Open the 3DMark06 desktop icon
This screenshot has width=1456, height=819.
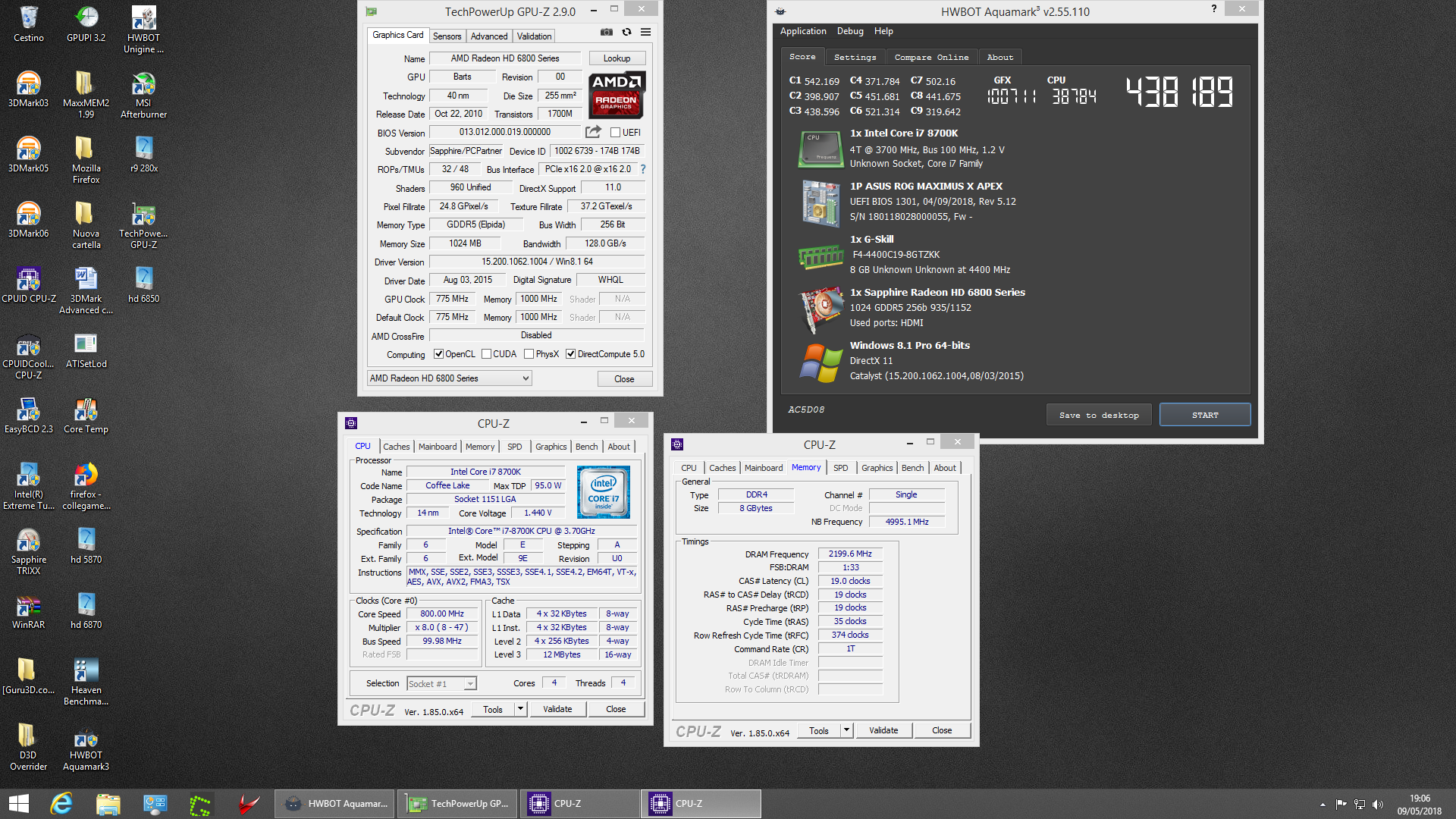(28, 220)
